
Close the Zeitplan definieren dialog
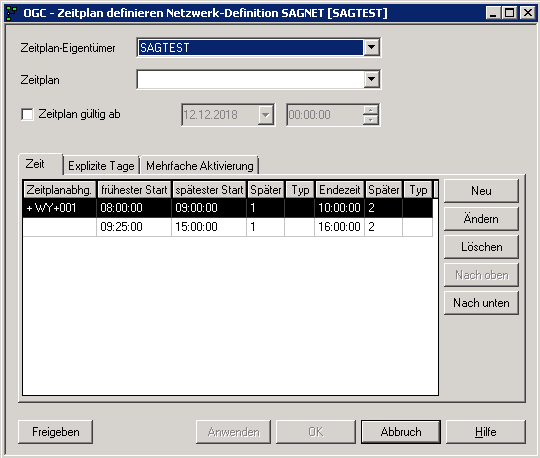point(527,13)
